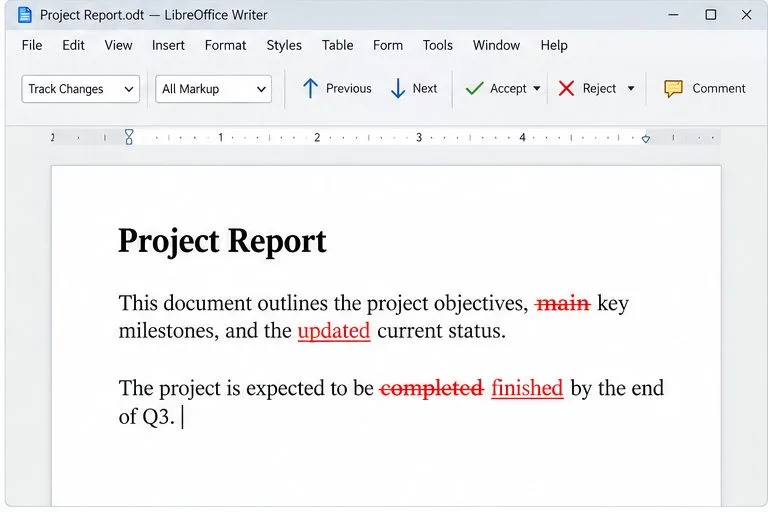
Task: Click the green checkmark Accept icon
Action: click(474, 89)
